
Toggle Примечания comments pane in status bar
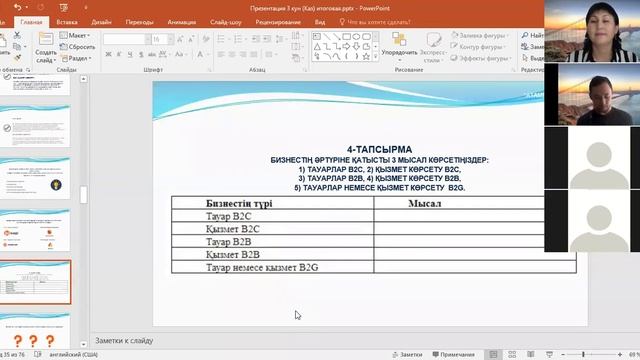(453, 354)
